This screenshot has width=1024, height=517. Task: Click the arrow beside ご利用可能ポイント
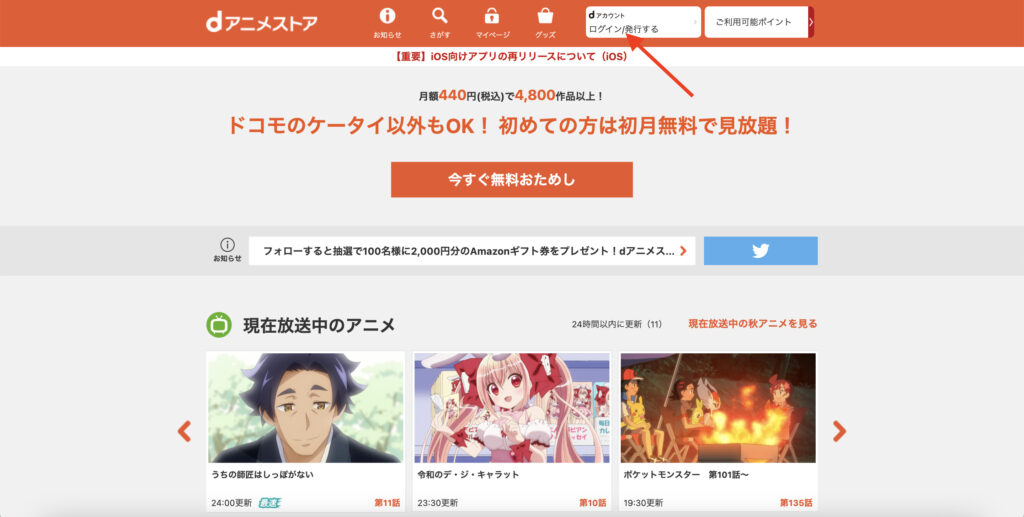pos(811,22)
